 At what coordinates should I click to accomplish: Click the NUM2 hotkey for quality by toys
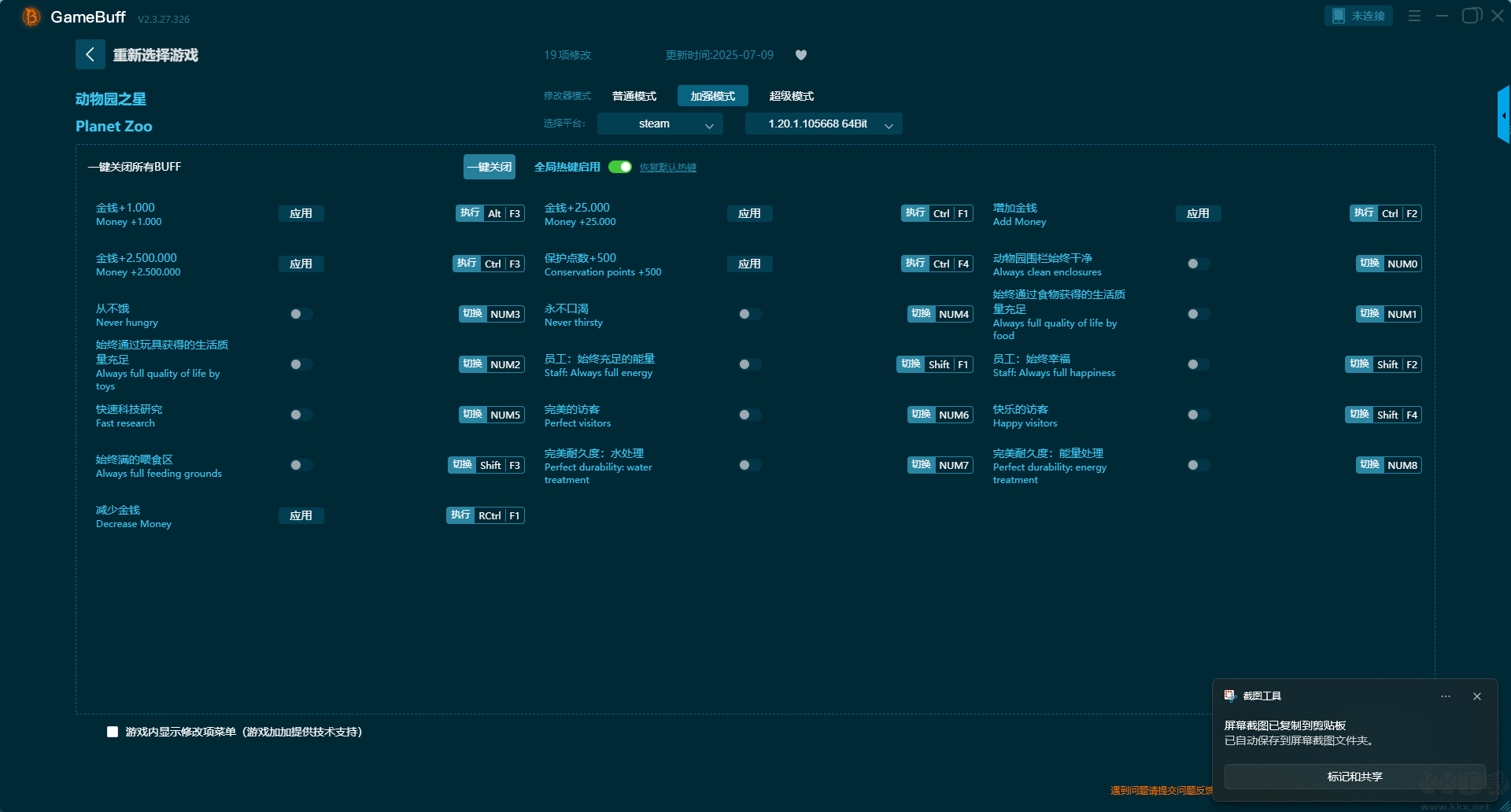pos(491,364)
